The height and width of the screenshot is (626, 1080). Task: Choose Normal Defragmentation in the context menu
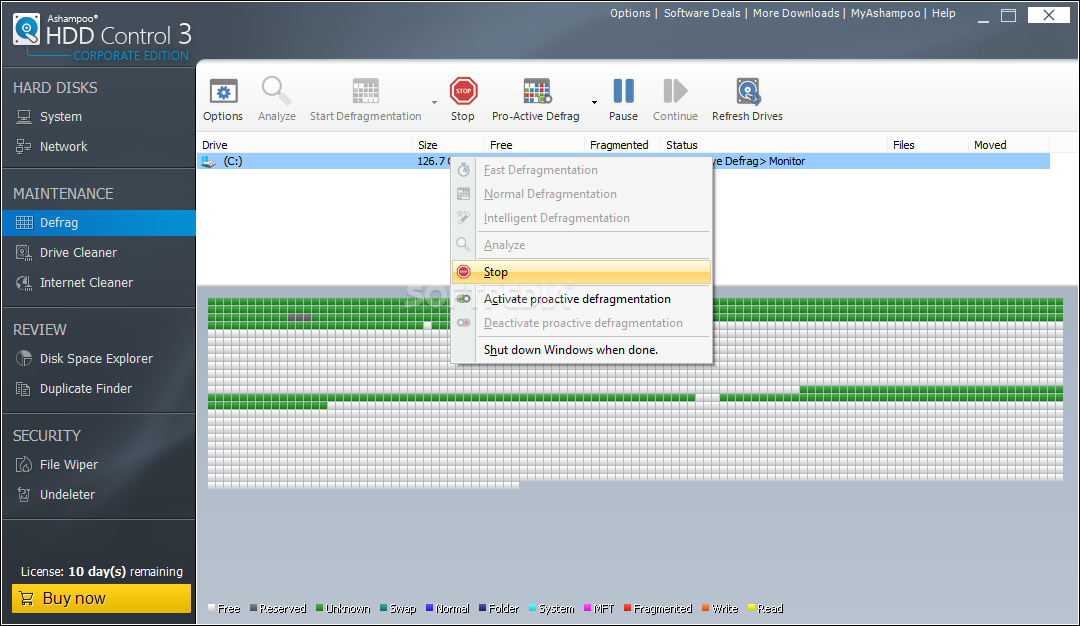[581, 194]
